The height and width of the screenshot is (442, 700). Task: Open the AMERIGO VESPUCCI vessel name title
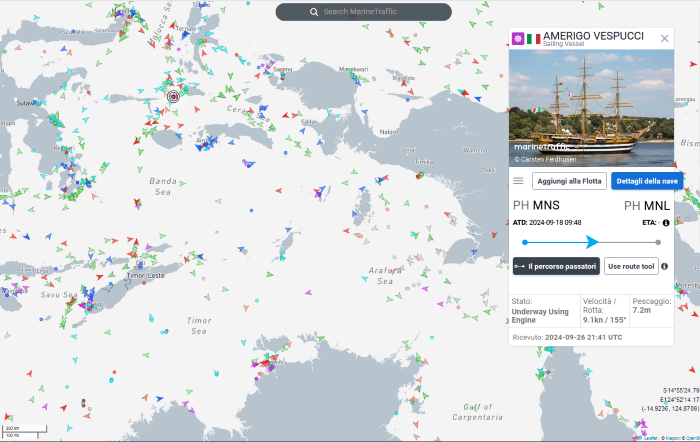coord(593,36)
